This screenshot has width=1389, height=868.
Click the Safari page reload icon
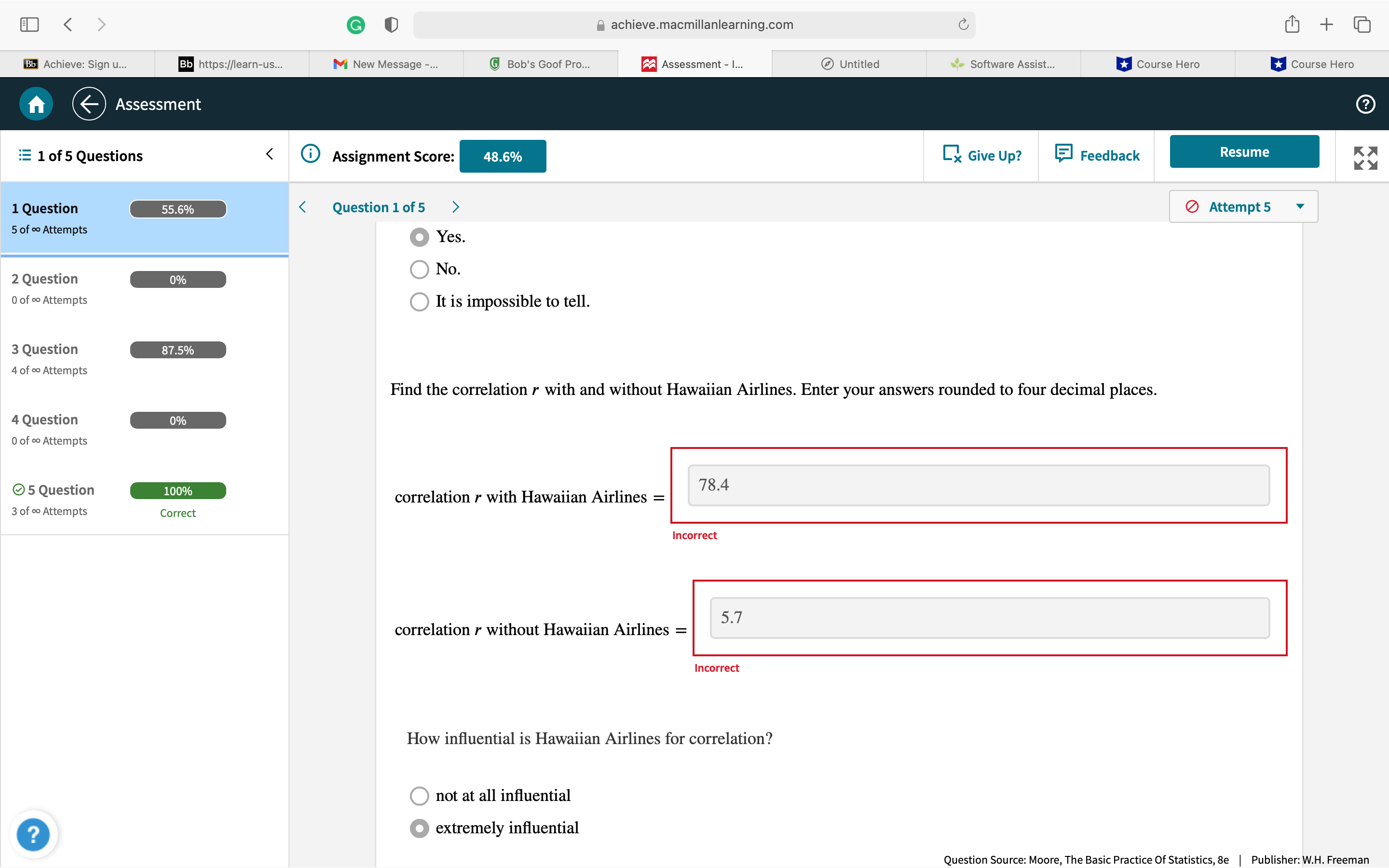(963, 25)
